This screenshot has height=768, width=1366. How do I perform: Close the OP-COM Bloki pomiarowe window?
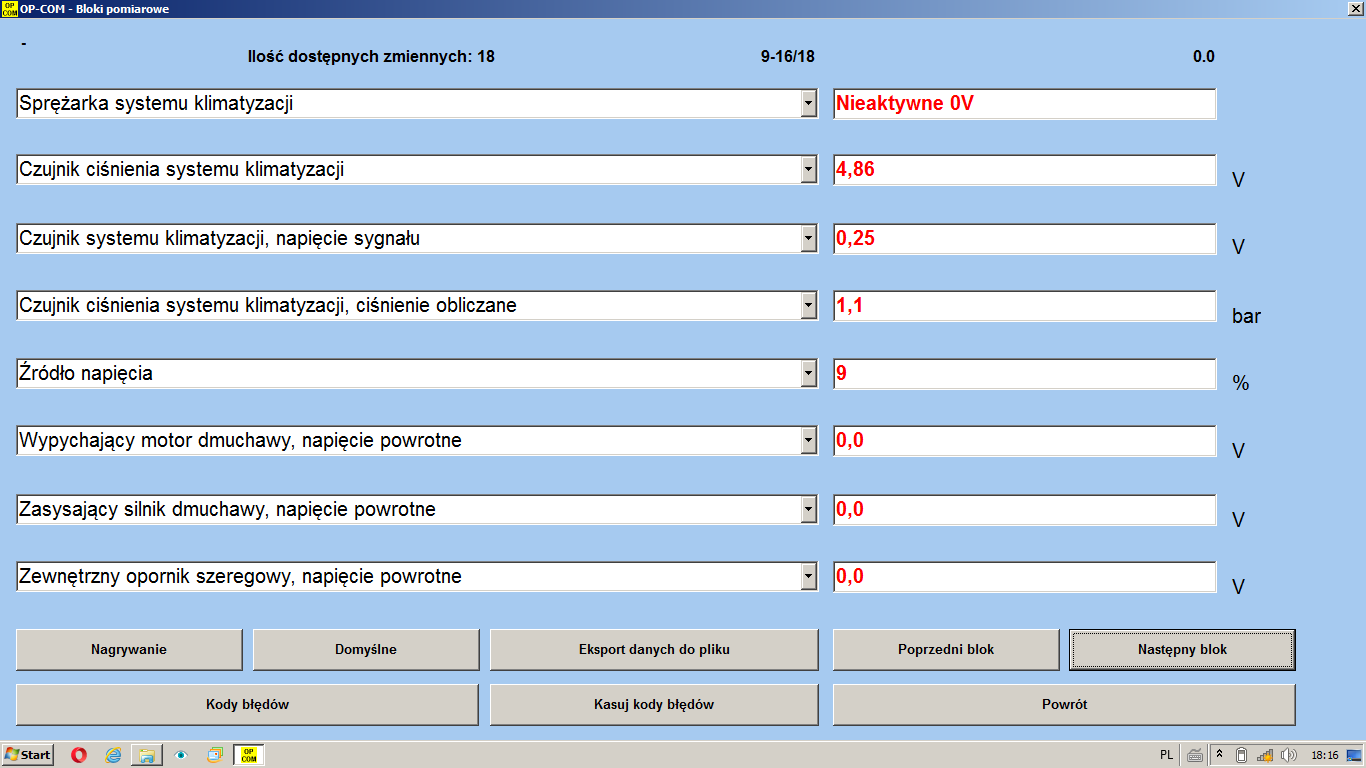[x=1357, y=8]
